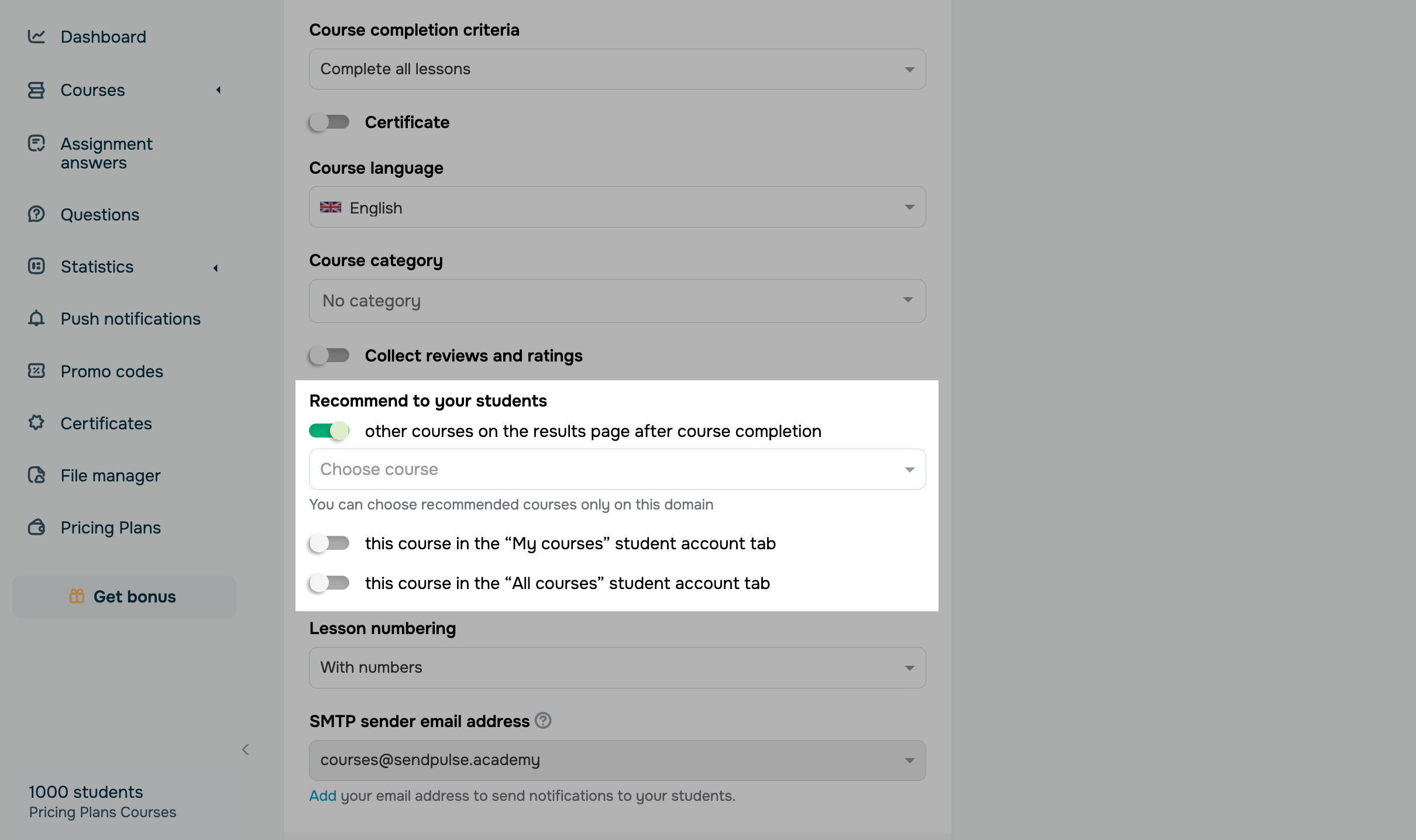Click the recommended courses domain hint text

point(511,504)
